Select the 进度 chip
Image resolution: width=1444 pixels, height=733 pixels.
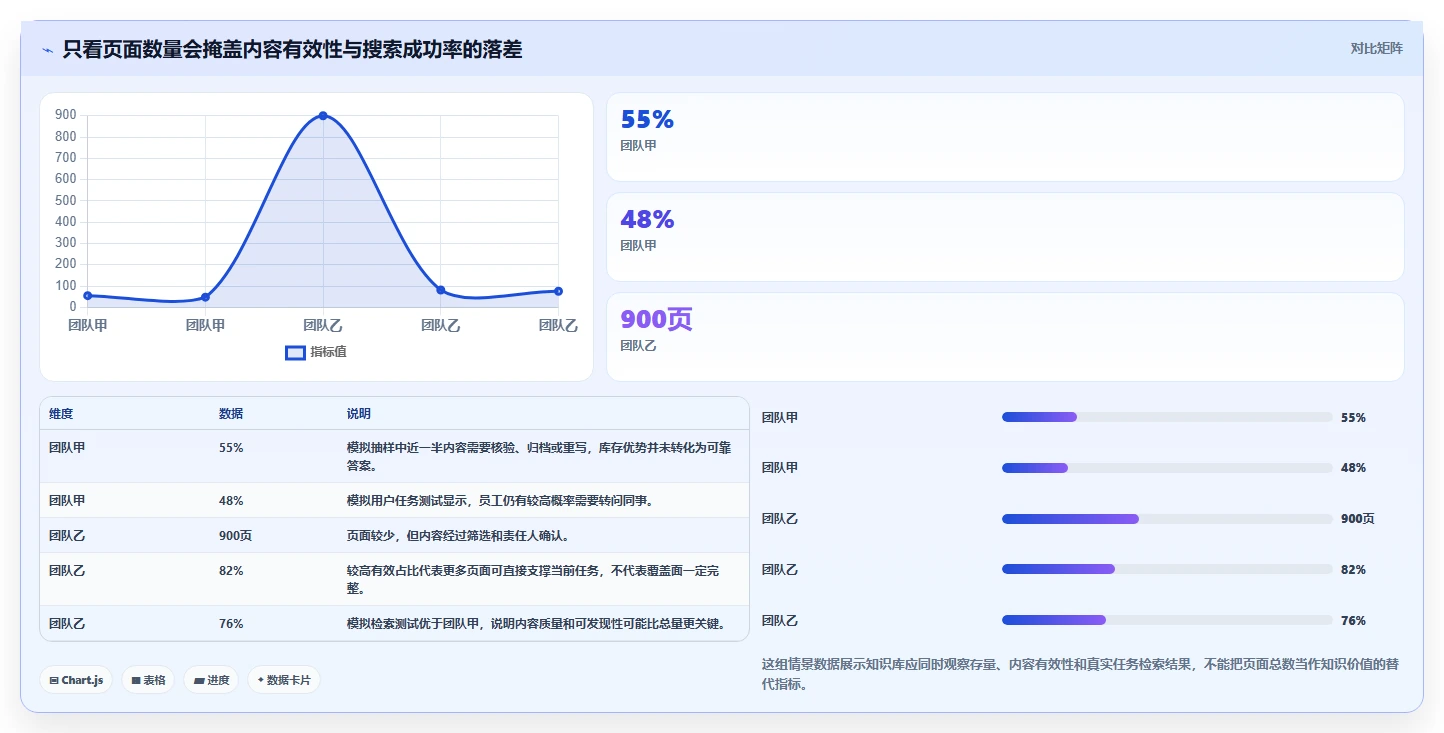point(211,680)
